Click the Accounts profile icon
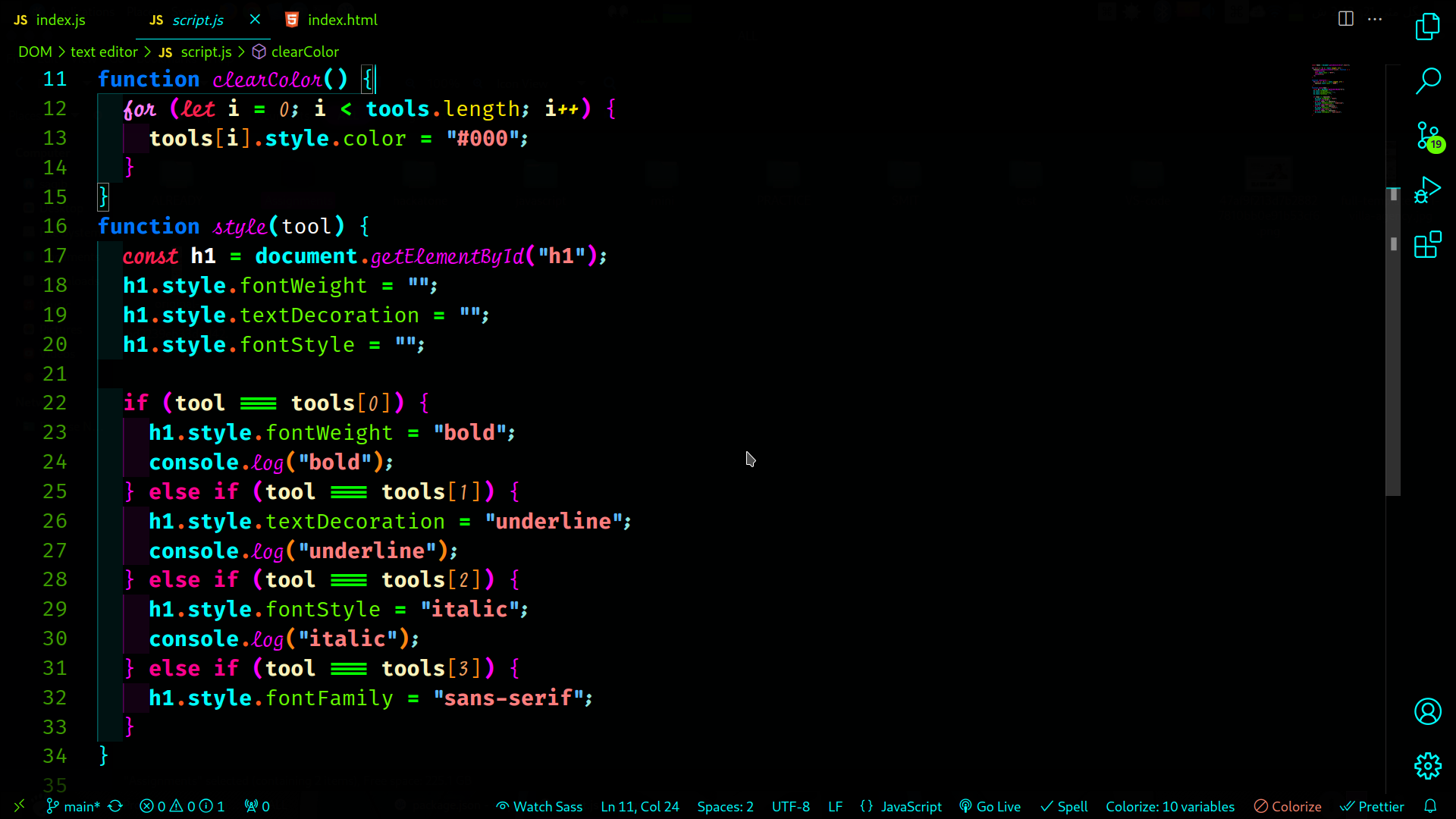This screenshot has width=1456, height=819. pyautogui.click(x=1427, y=711)
